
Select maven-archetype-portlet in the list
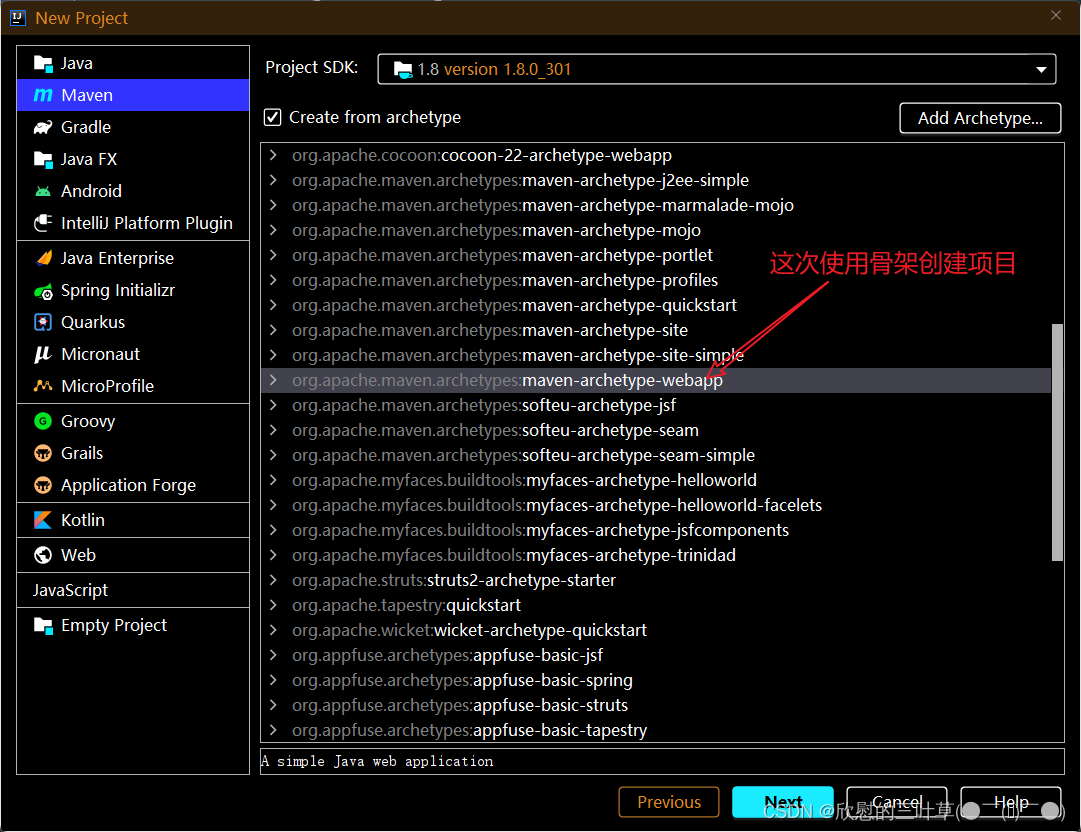point(656,255)
